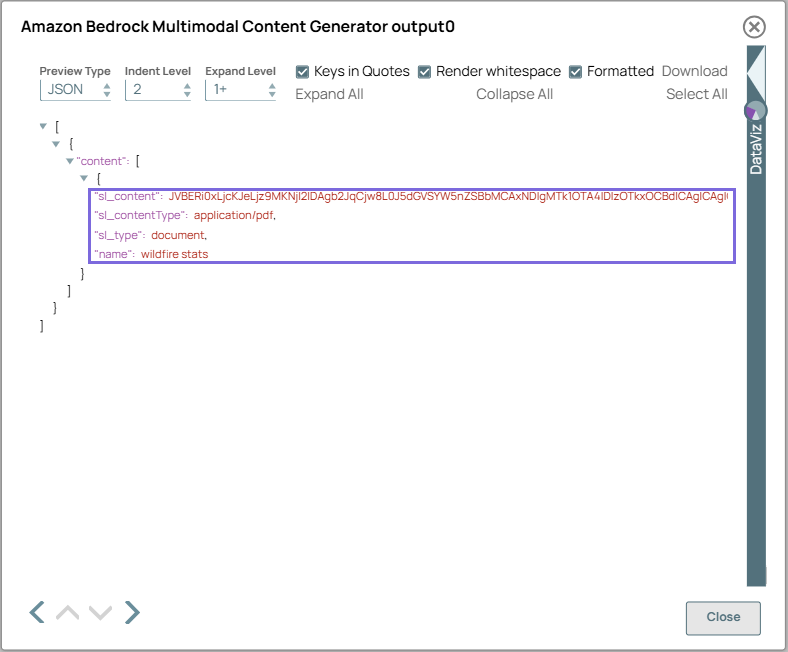Uncheck the Formatted checkbox
Screen dimensions: 788x652
575,72
